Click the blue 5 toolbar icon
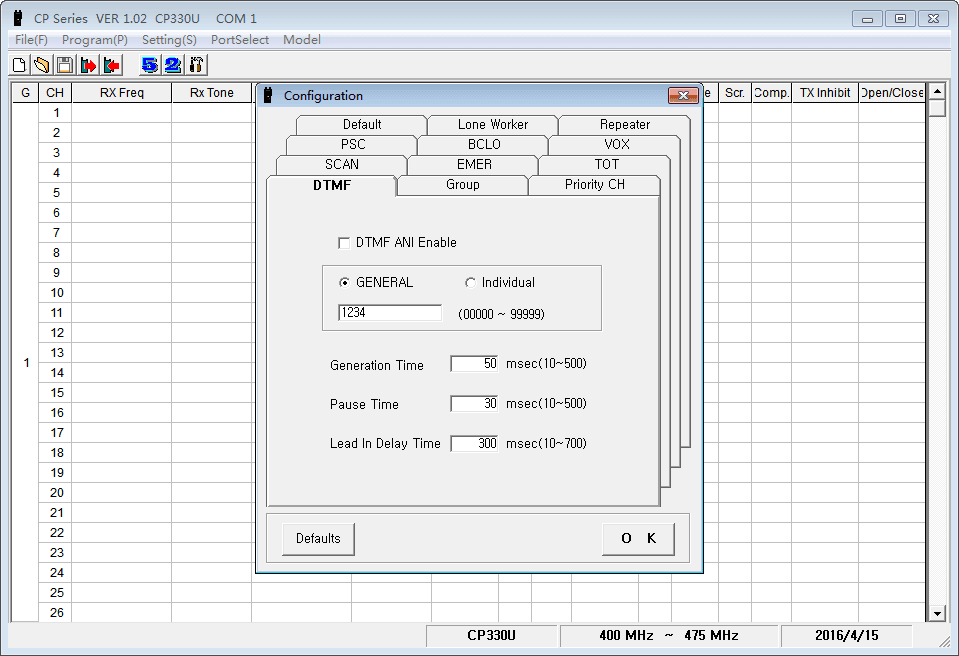This screenshot has height=656, width=959. click(150, 65)
